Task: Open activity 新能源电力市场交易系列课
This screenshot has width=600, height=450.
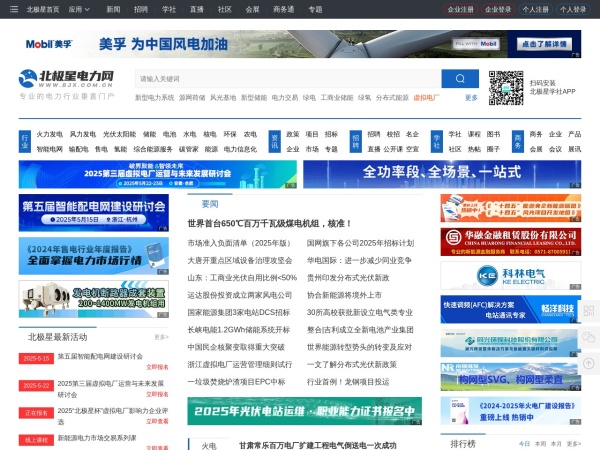Action: [97, 438]
